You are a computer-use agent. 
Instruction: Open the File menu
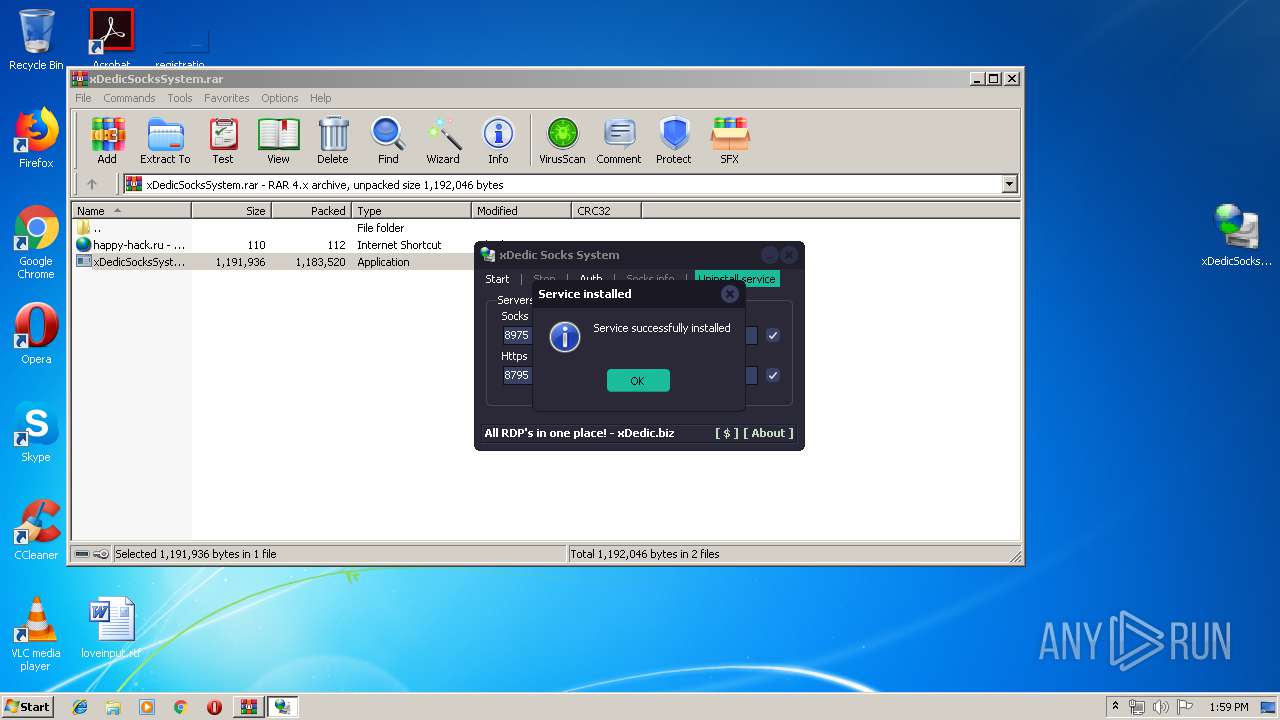click(83, 98)
